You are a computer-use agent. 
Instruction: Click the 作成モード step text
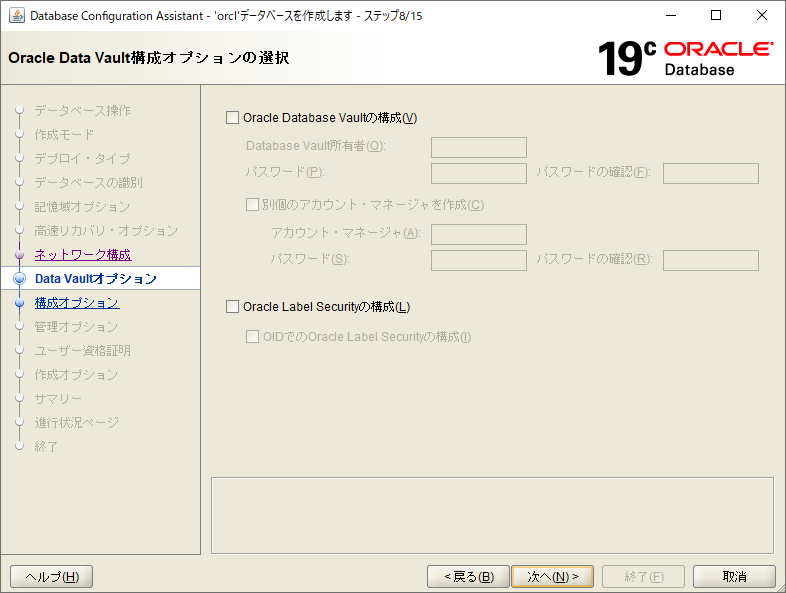click(x=64, y=134)
